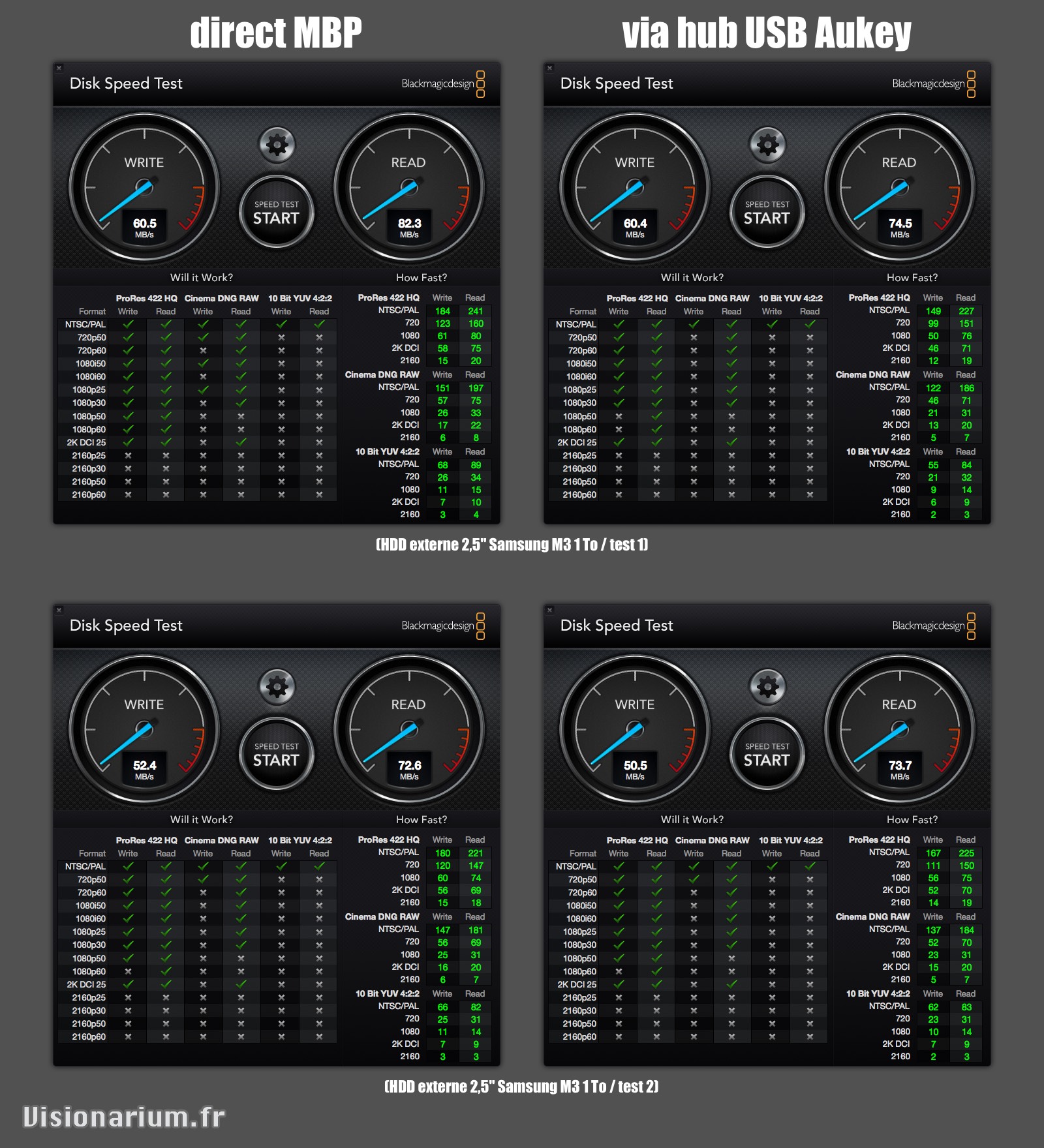Click the READ gauge reading 82.3 MB/s
1044x1148 pixels.
click(409, 188)
